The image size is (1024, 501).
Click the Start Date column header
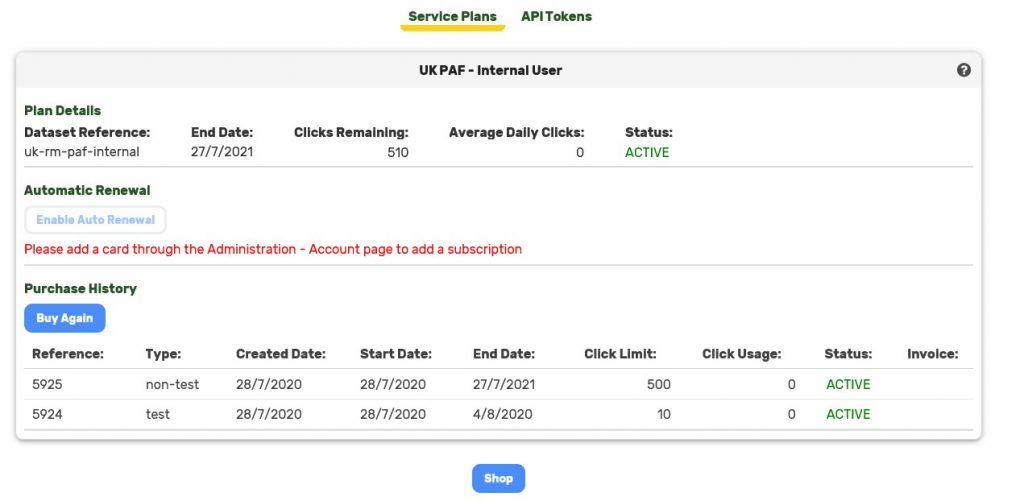point(396,354)
